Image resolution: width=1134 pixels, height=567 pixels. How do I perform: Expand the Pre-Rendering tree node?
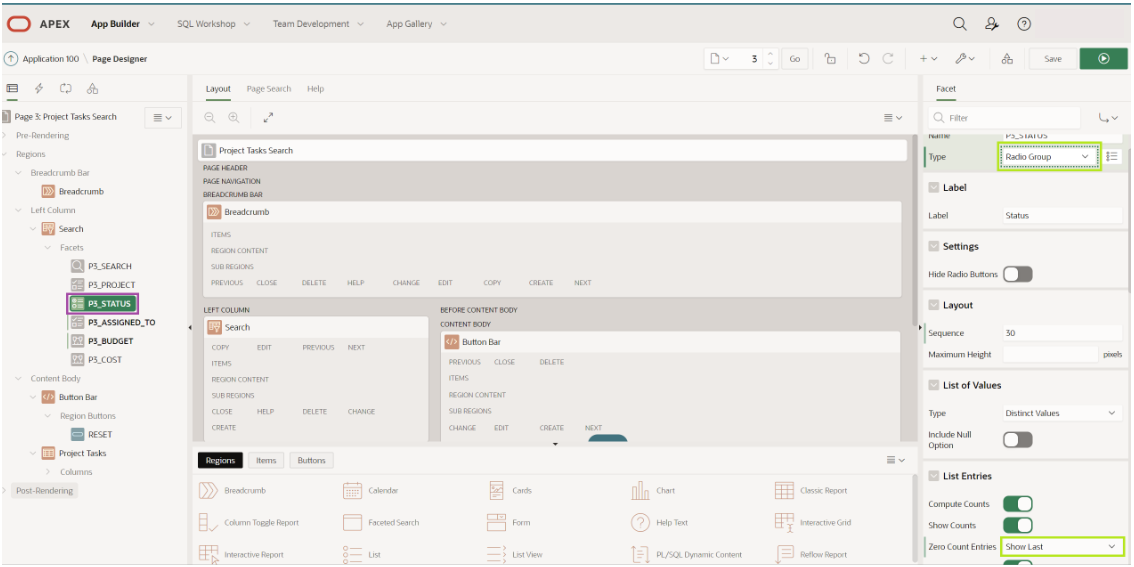click(5, 135)
